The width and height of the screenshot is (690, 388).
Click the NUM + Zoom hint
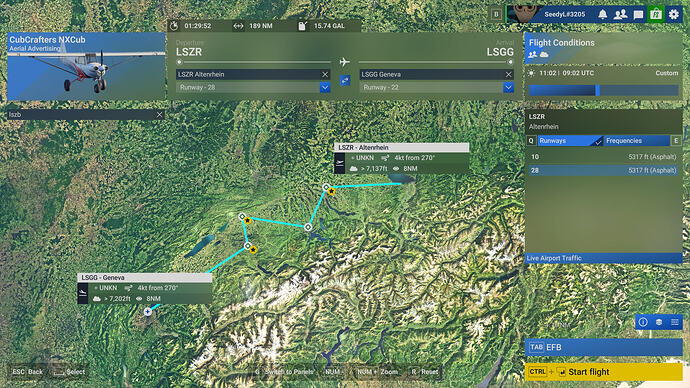377,372
